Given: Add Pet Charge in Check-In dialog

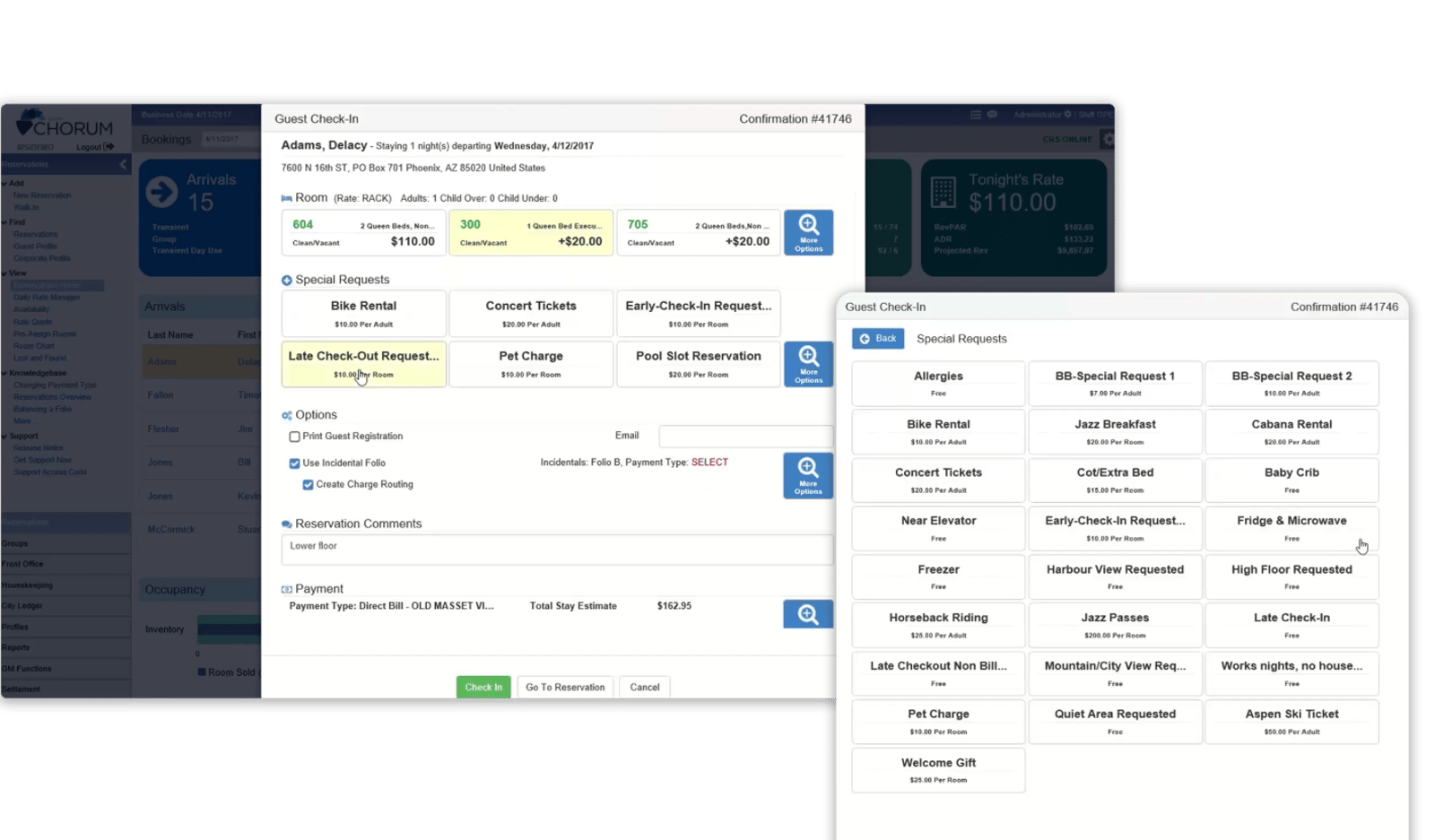Looking at the screenshot, I should point(531,364).
